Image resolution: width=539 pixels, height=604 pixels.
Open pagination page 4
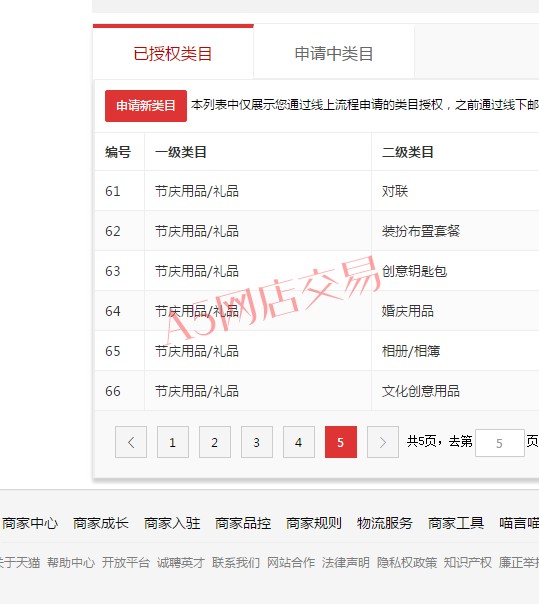[299, 442]
